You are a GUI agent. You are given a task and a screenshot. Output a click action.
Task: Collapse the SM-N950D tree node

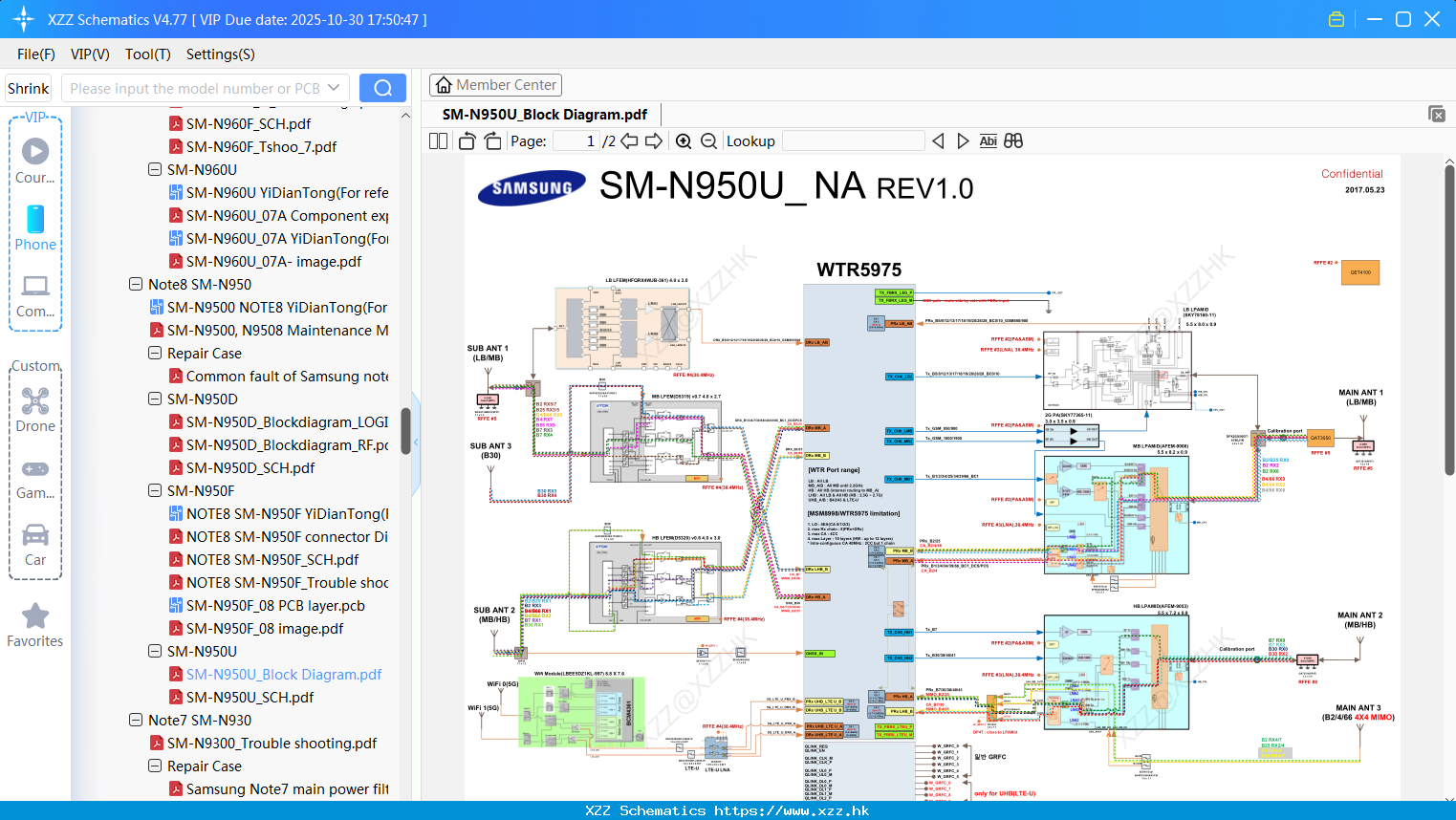155,399
